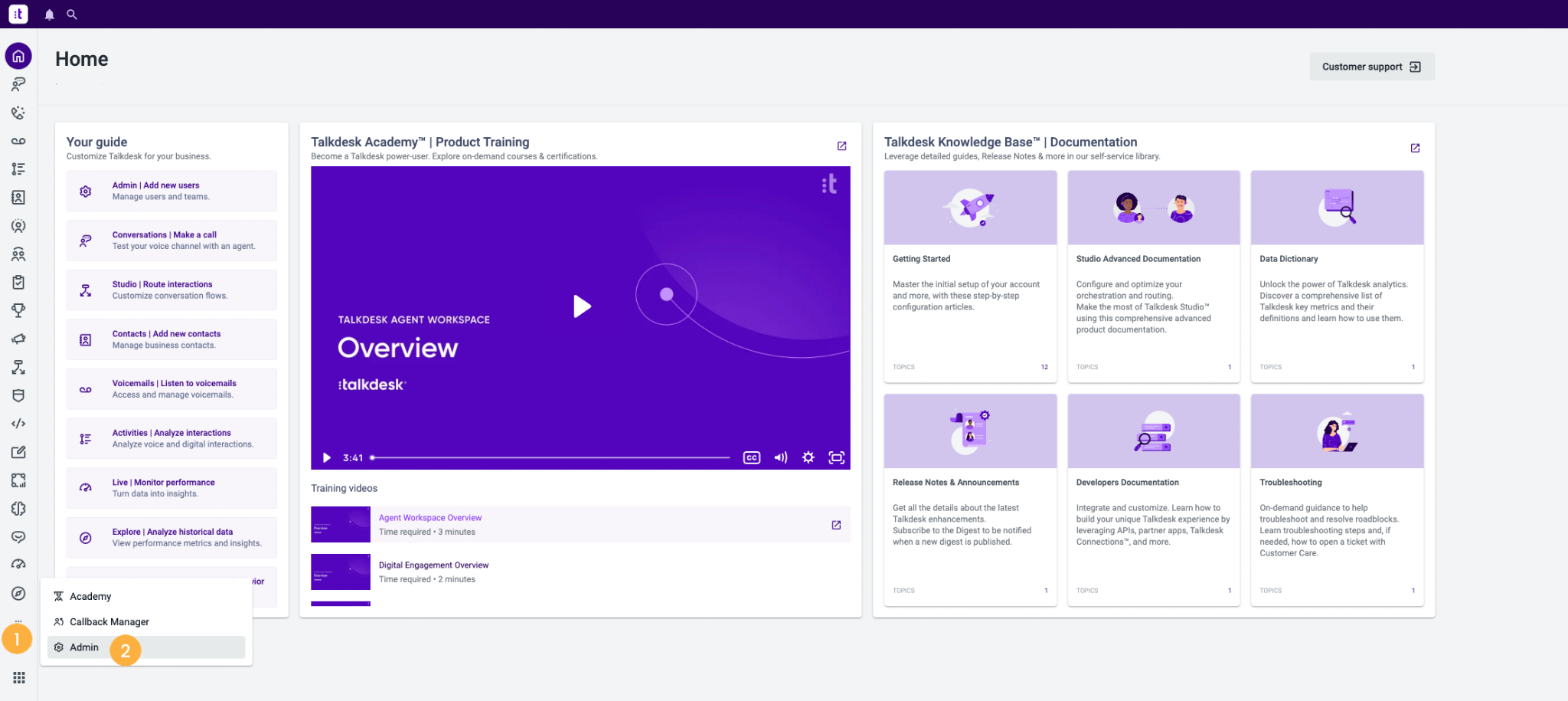The height and width of the screenshot is (701, 1568).
Task: Play the video with the center play button
Action: [x=582, y=306]
